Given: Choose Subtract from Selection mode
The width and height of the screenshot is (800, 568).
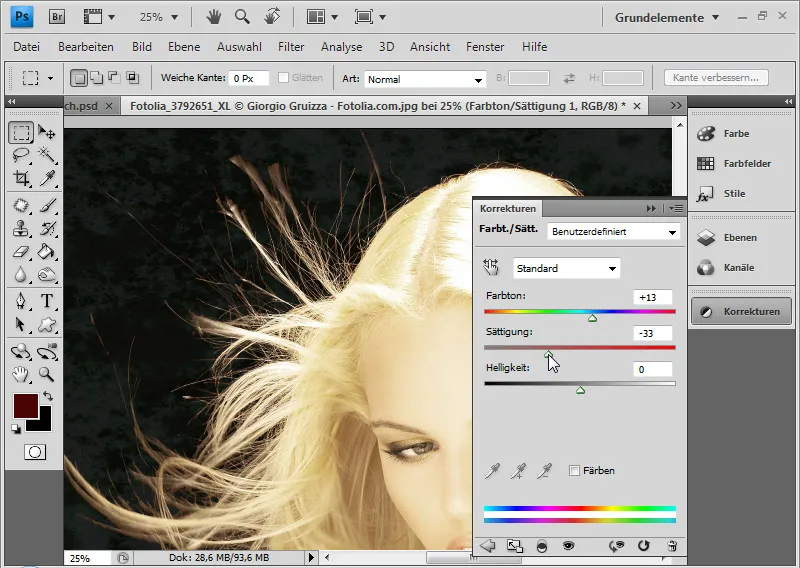Looking at the screenshot, I should pyautogui.click(x=114, y=78).
